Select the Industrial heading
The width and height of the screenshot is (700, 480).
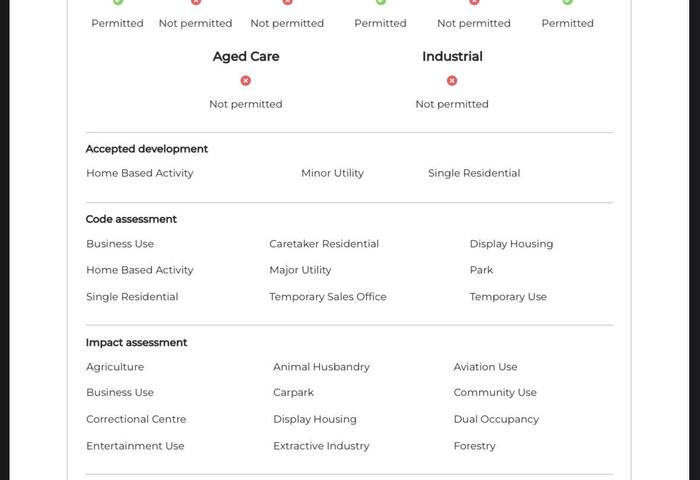tap(452, 56)
